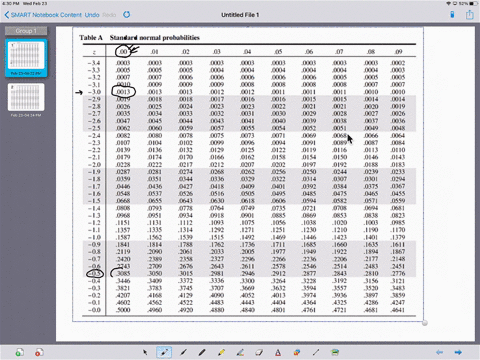
Task: Click 'Standard normal probabilities' heading
Action: coord(155,38)
